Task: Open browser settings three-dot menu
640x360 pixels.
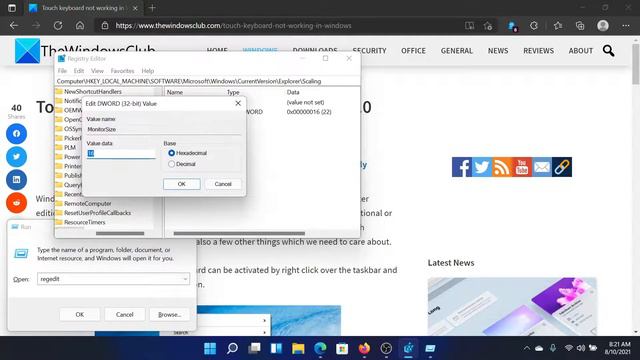Action: pyautogui.click(x=626, y=25)
